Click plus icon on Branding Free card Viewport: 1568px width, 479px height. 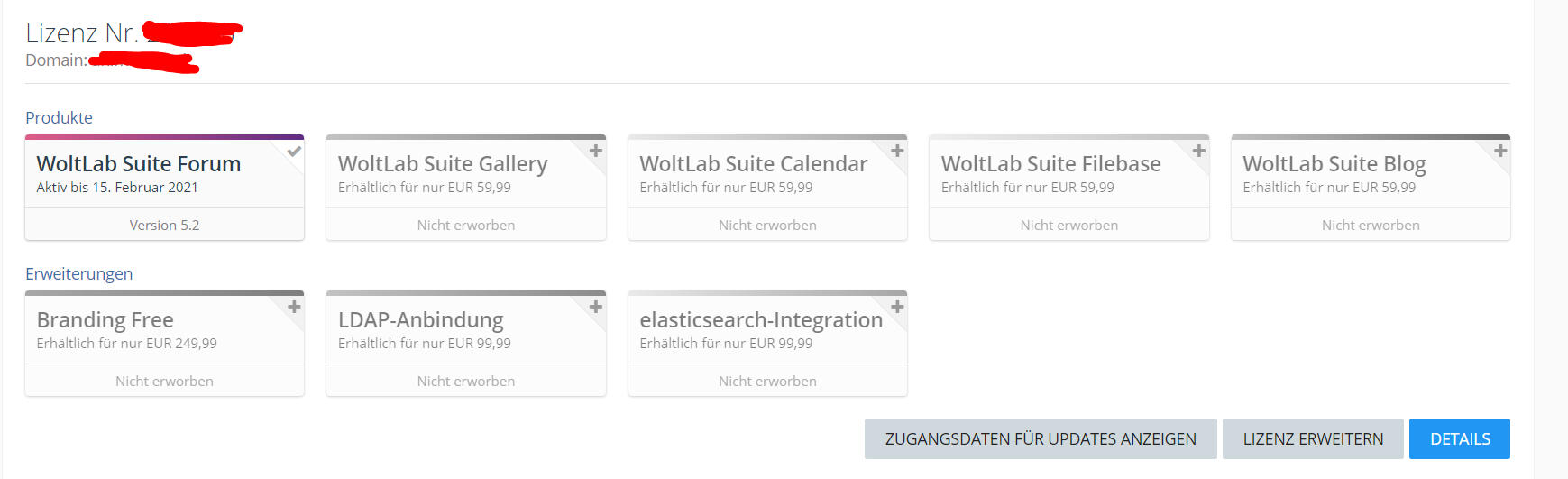tap(294, 307)
